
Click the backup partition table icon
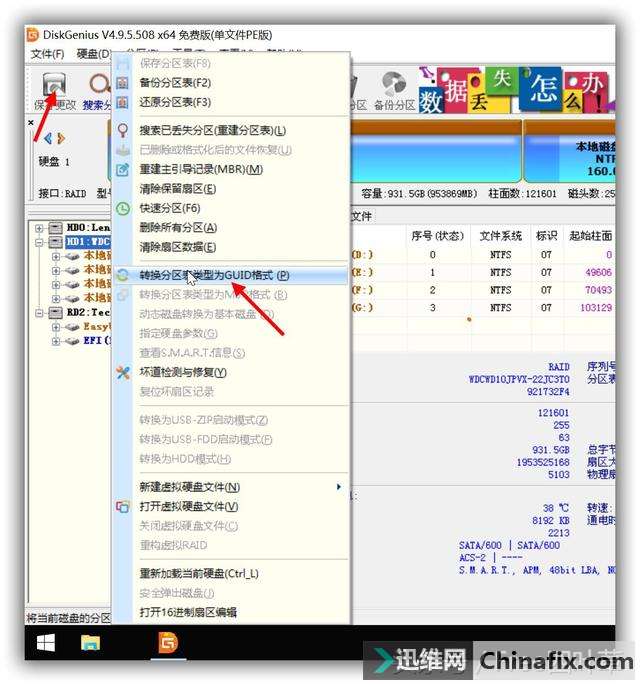(x=123, y=83)
